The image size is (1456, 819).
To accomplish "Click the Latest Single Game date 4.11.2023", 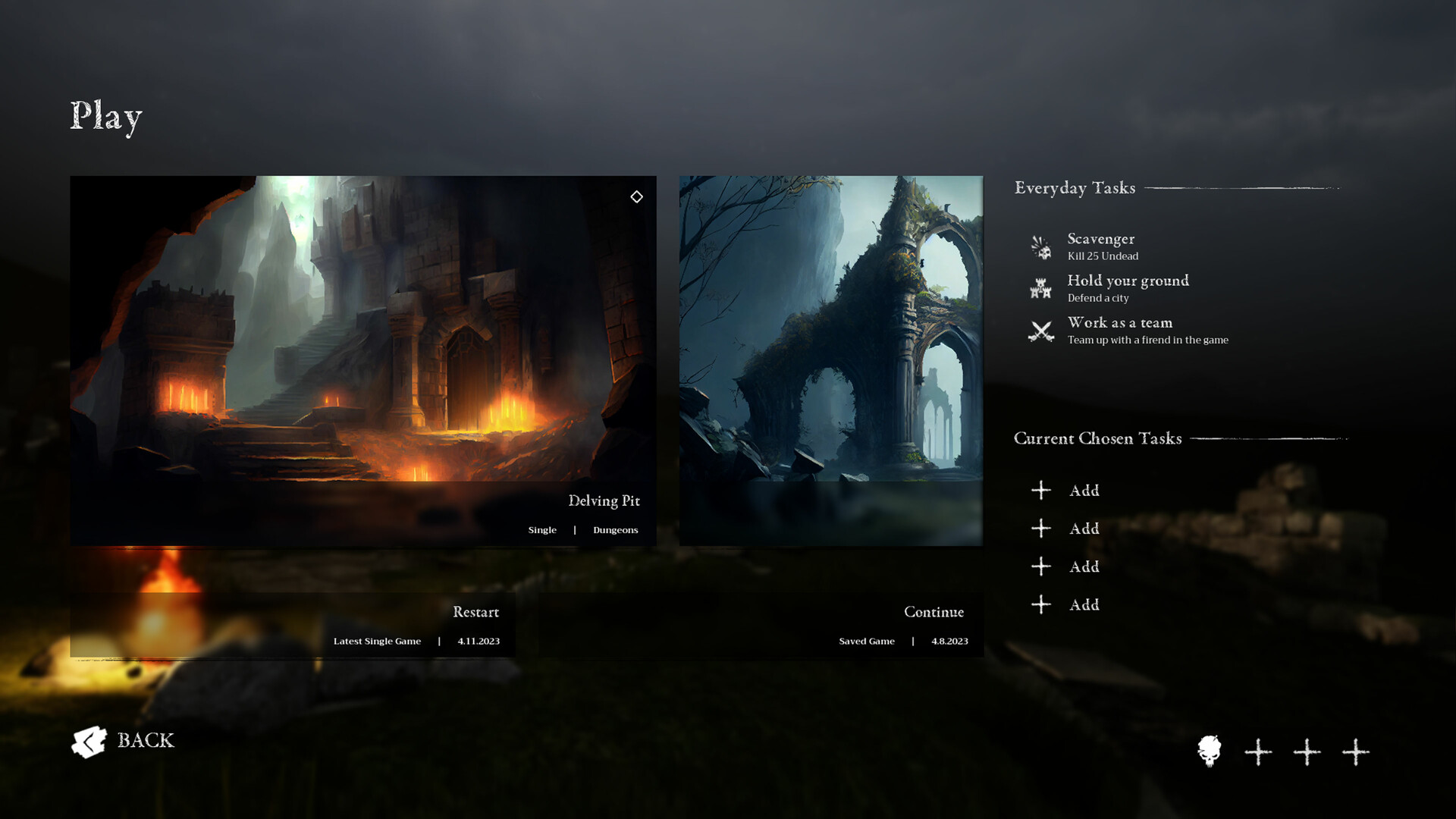I will tap(478, 641).
